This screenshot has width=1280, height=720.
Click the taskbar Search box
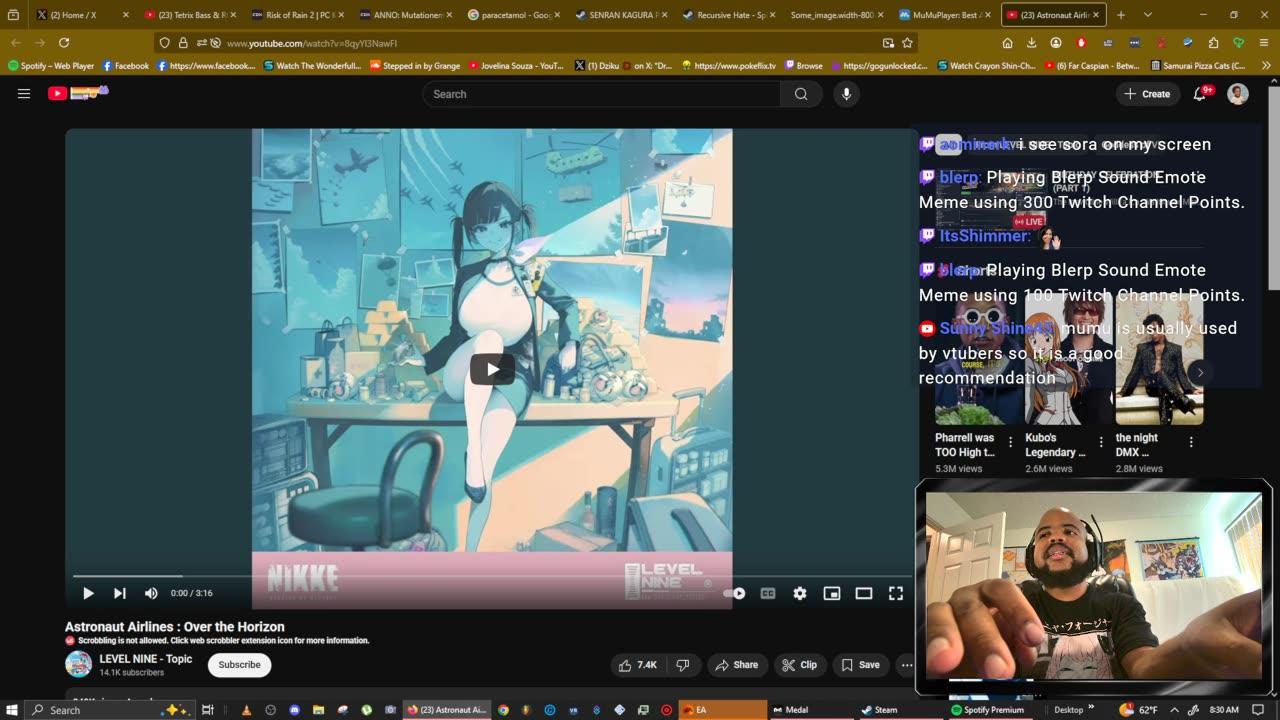[108, 710]
